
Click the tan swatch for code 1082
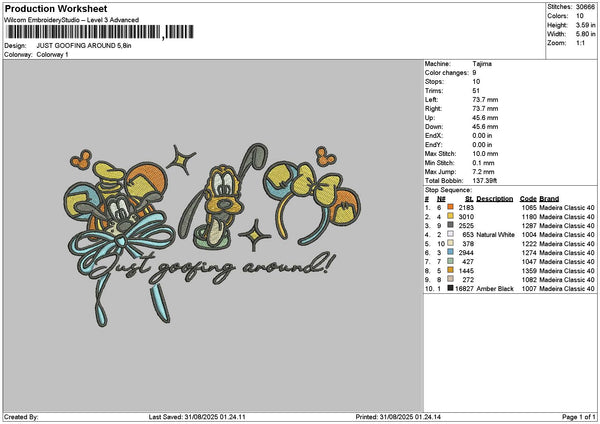coord(450,279)
